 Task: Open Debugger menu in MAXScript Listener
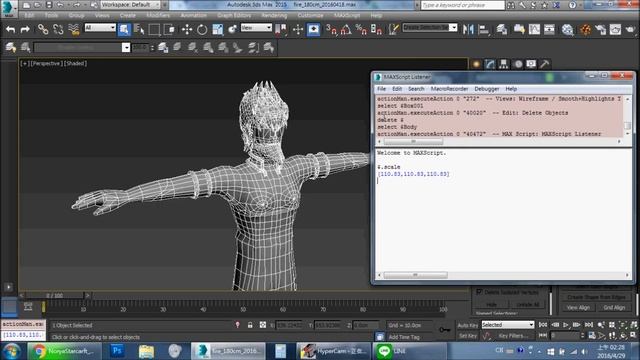point(487,89)
